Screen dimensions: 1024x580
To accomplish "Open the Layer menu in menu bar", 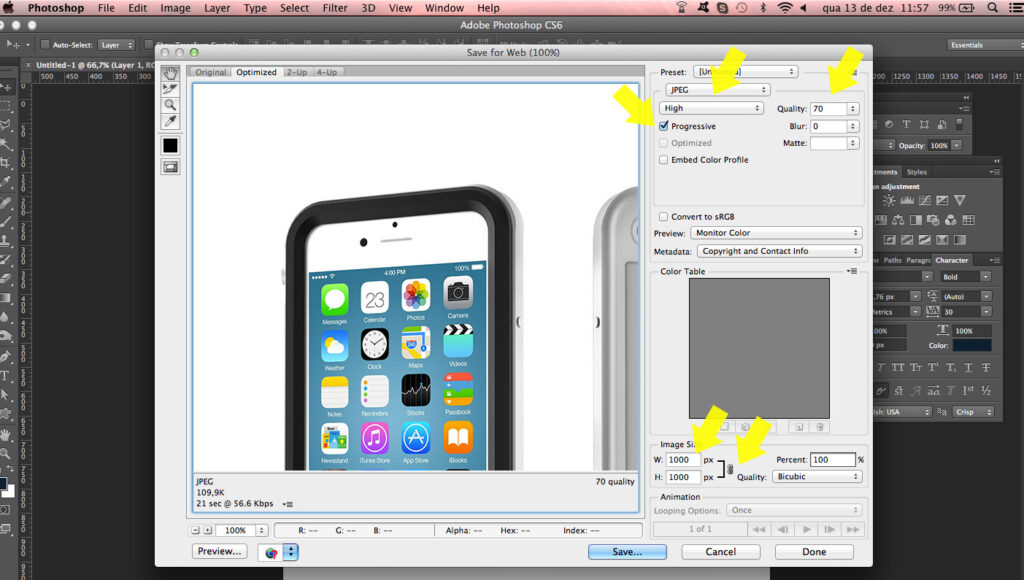I will click(217, 8).
